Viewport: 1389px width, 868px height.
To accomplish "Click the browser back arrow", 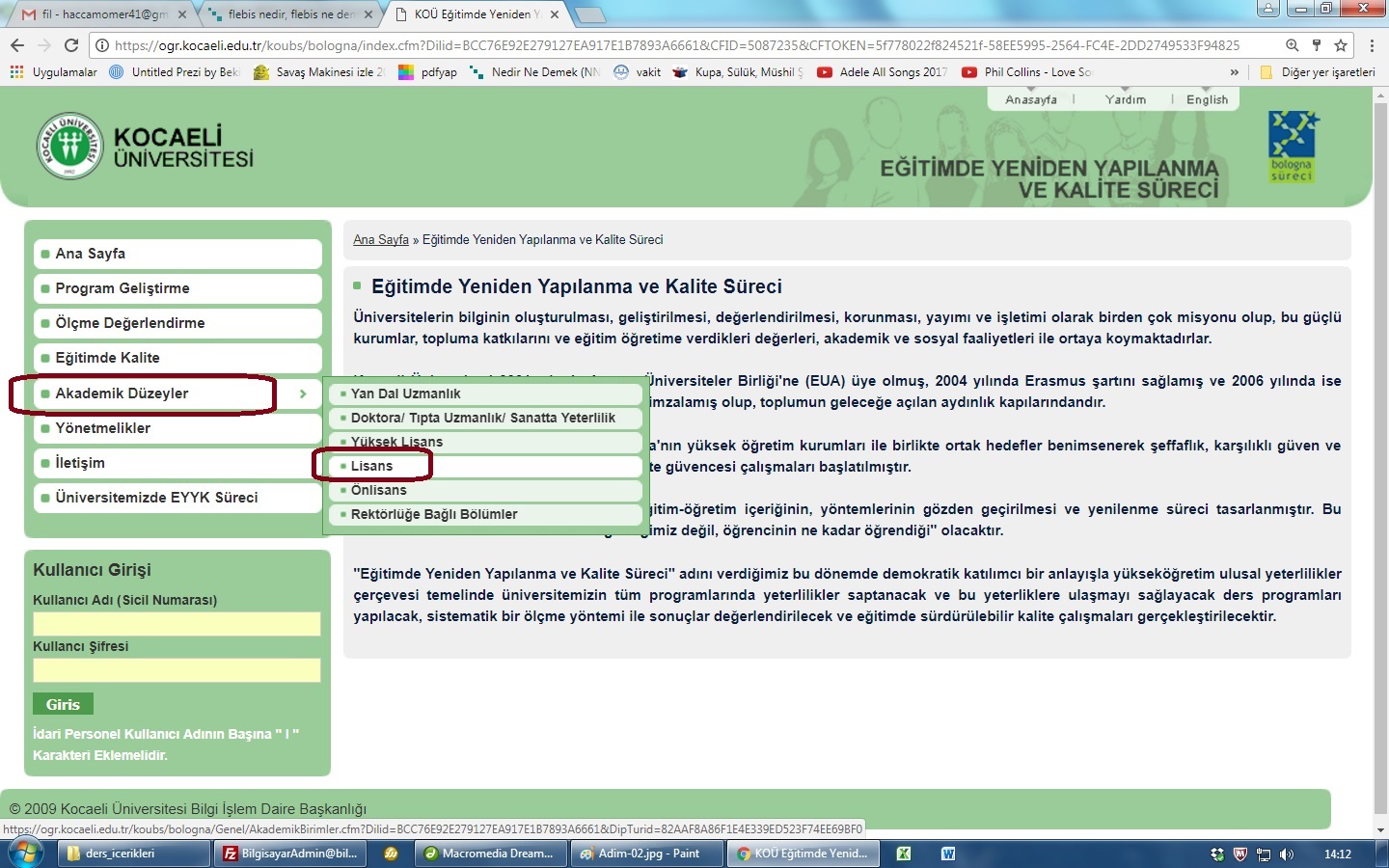I will (x=16, y=45).
